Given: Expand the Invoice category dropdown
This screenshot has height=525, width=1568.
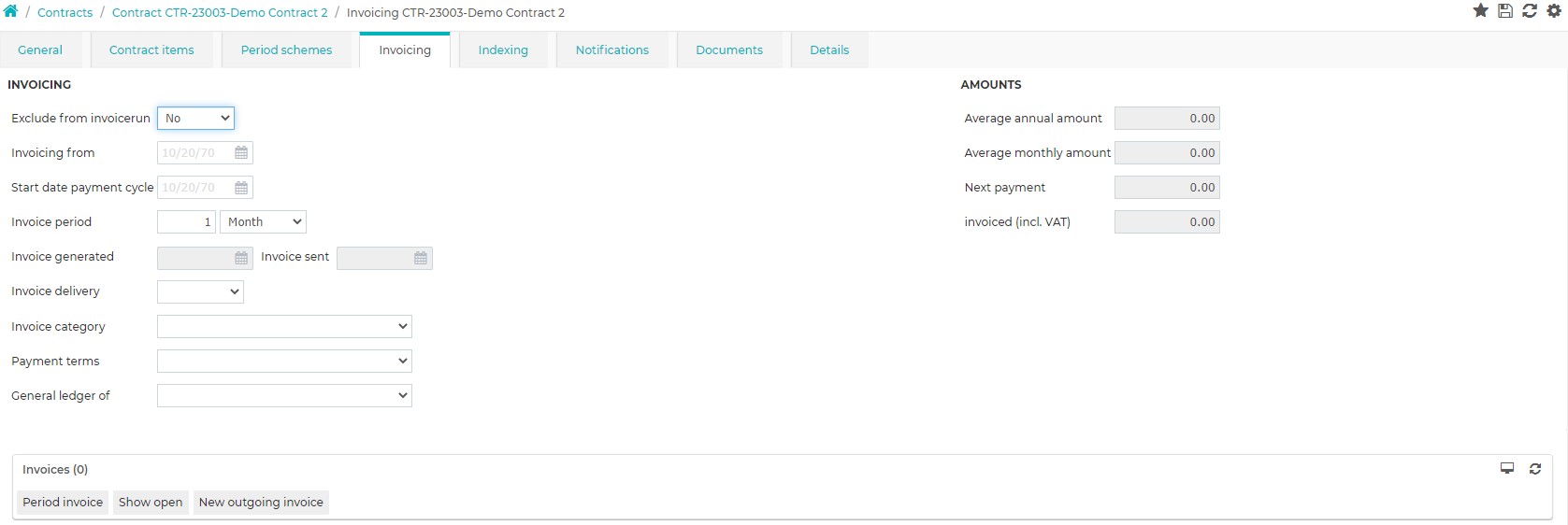Looking at the screenshot, I should (x=284, y=326).
